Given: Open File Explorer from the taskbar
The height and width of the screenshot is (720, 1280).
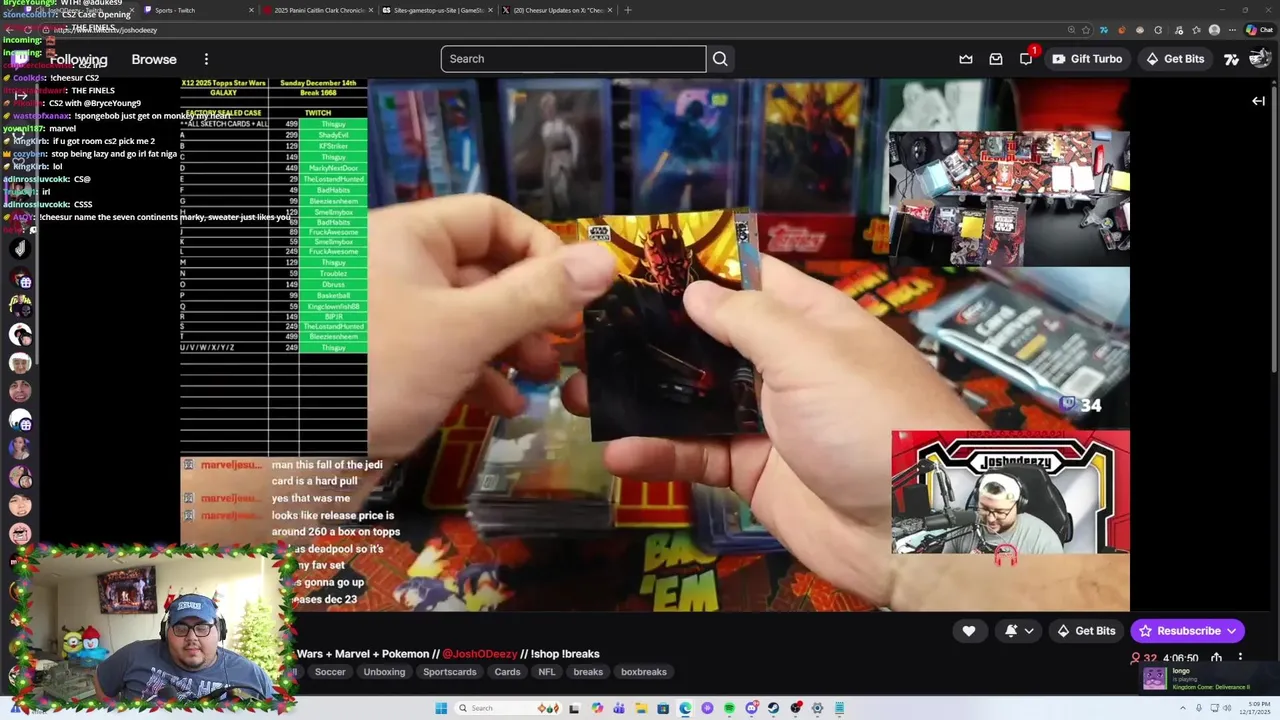Looking at the screenshot, I should pos(642,708).
